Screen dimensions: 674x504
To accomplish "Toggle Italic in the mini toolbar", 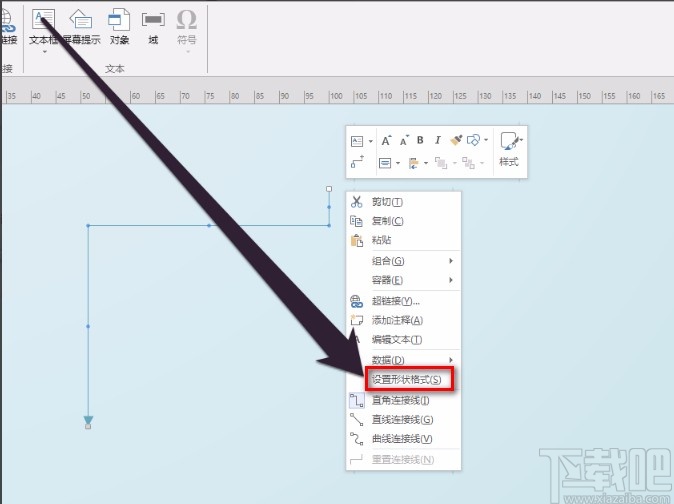I will pos(438,140).
